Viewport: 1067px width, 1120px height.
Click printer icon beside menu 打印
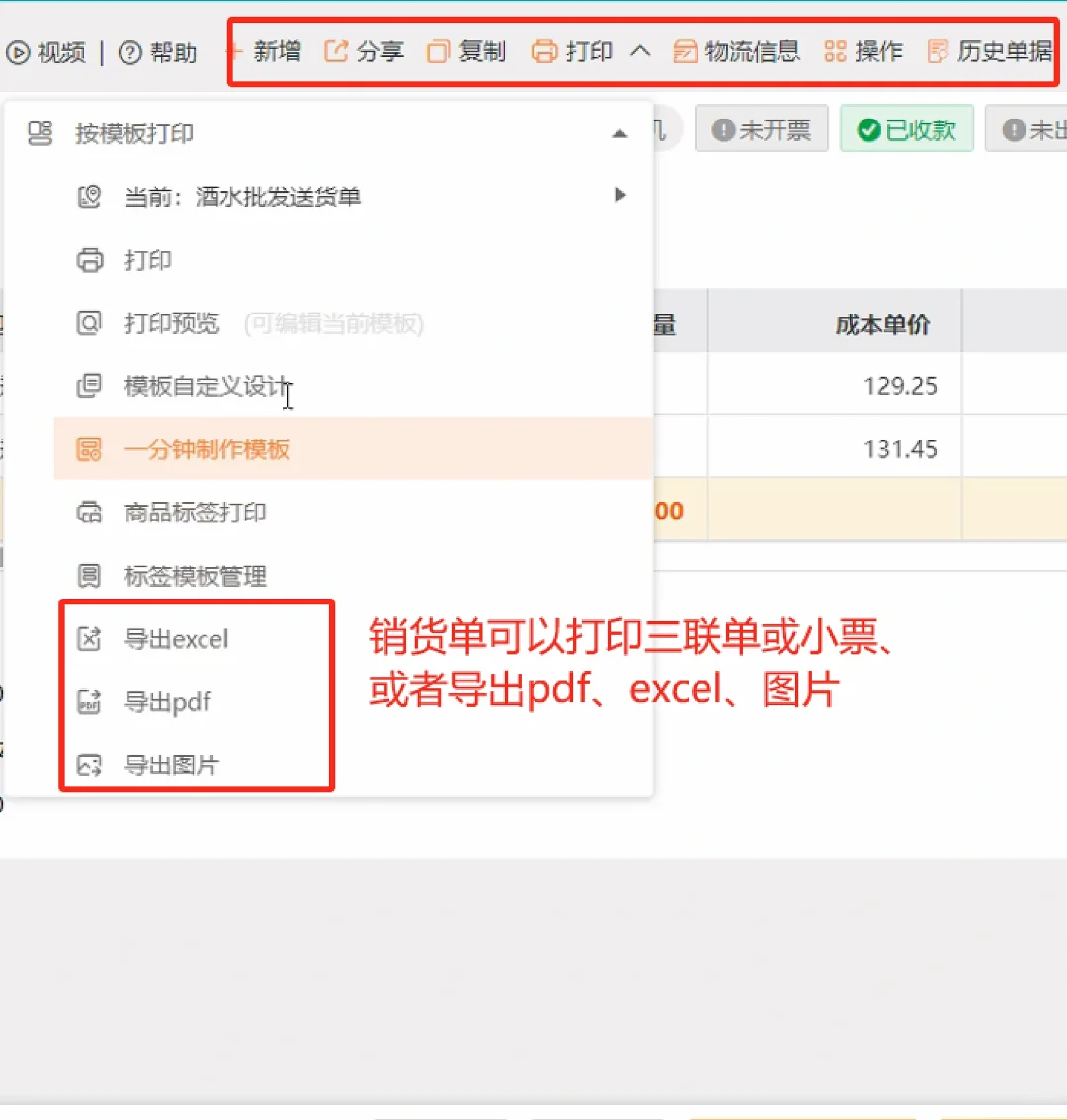pos(89,260)
